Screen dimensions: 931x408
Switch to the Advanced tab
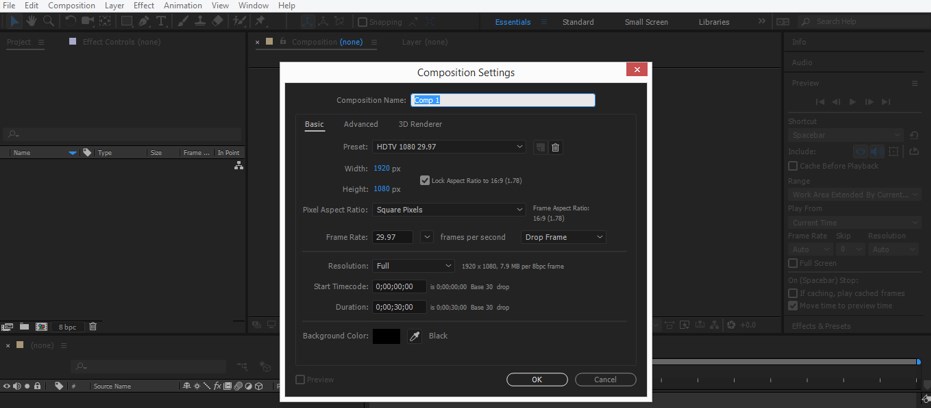coord(361,124)
